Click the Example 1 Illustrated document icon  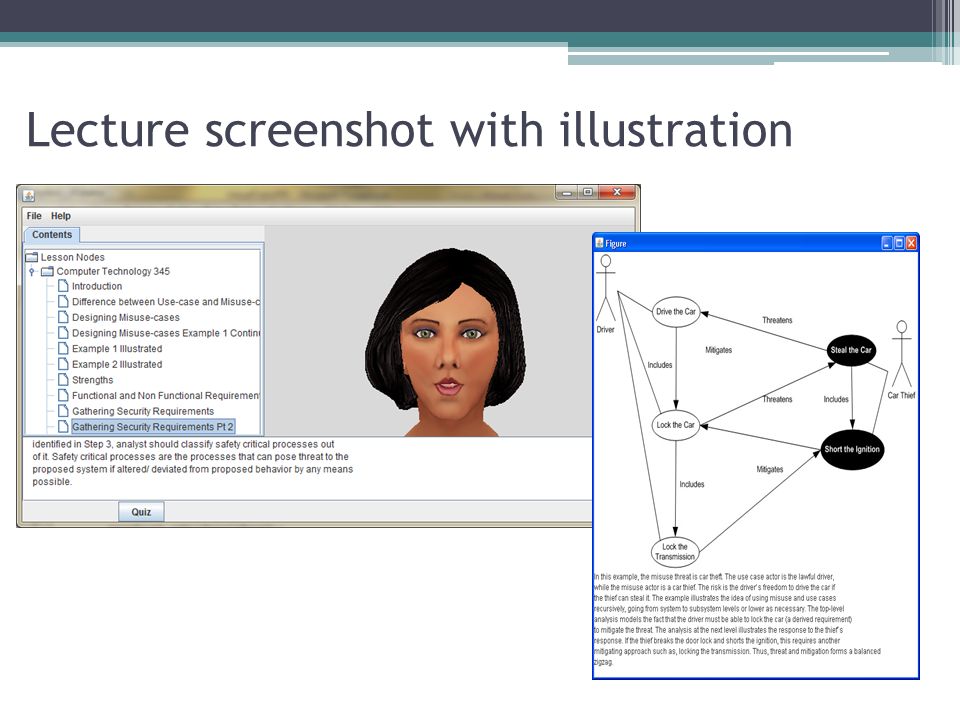pyautogui.click(x=63, y=348)
